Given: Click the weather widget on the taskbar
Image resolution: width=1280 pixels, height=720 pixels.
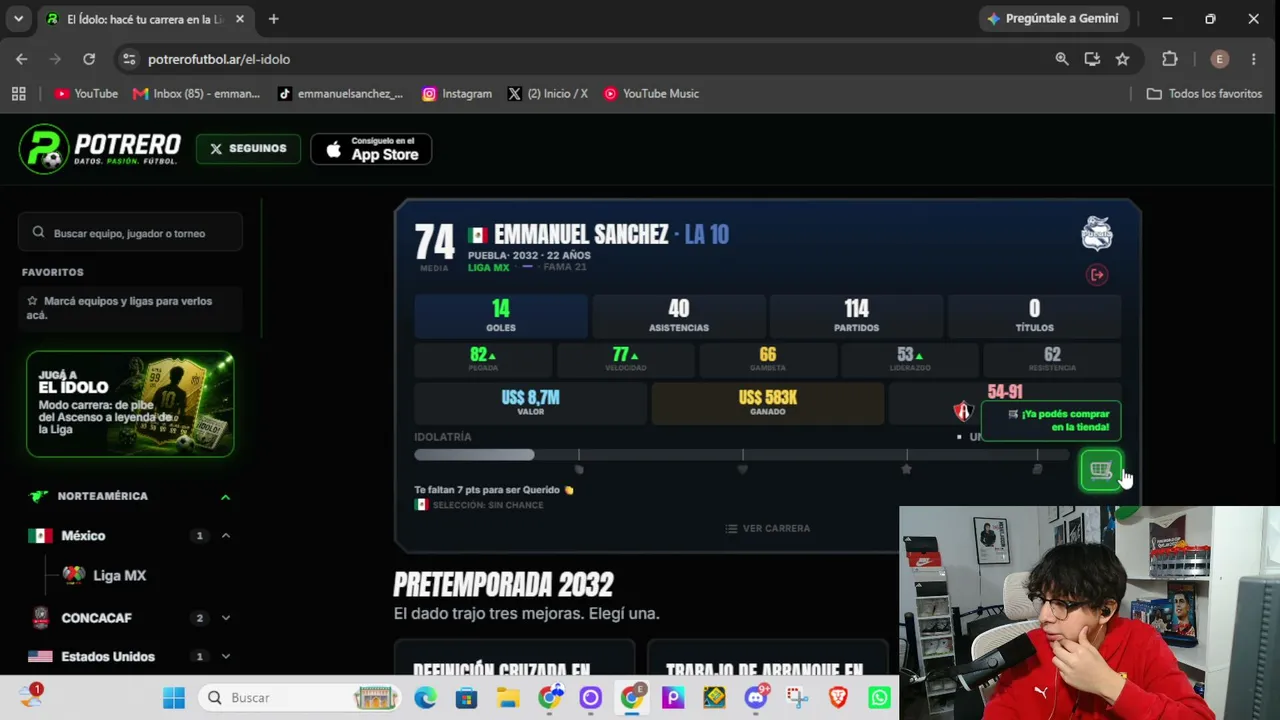Looking at the screenshot, I should click(x=31, y=696).
